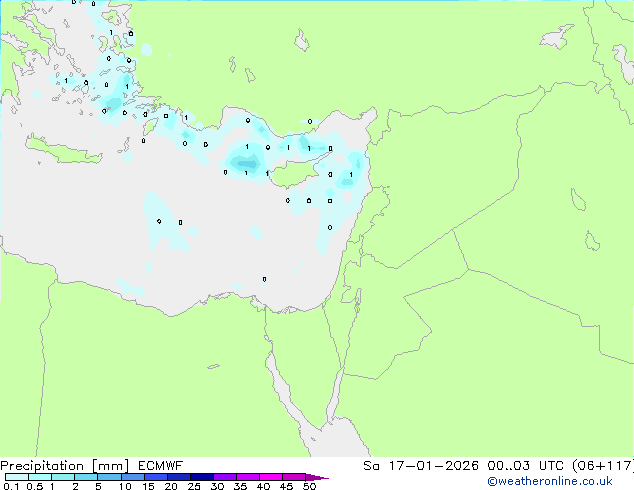Click the legend value '20'

click(171, 486)
